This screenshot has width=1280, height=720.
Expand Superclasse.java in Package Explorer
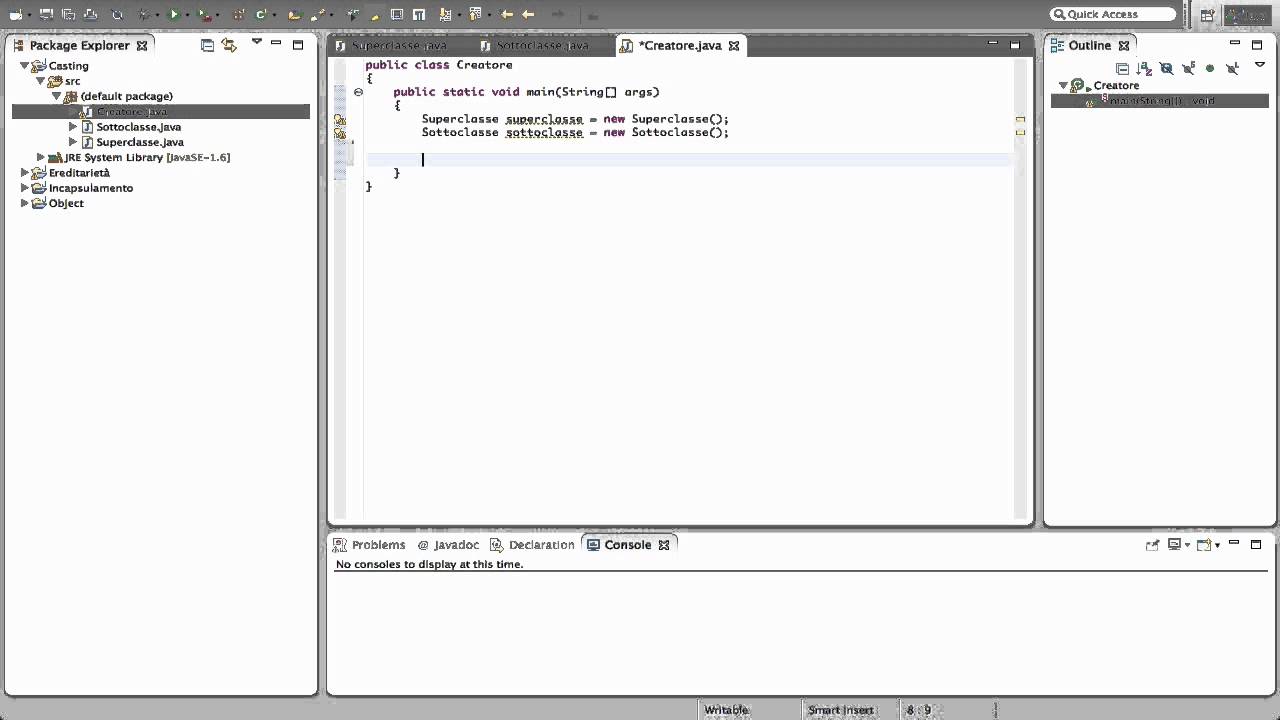point(73,142)
